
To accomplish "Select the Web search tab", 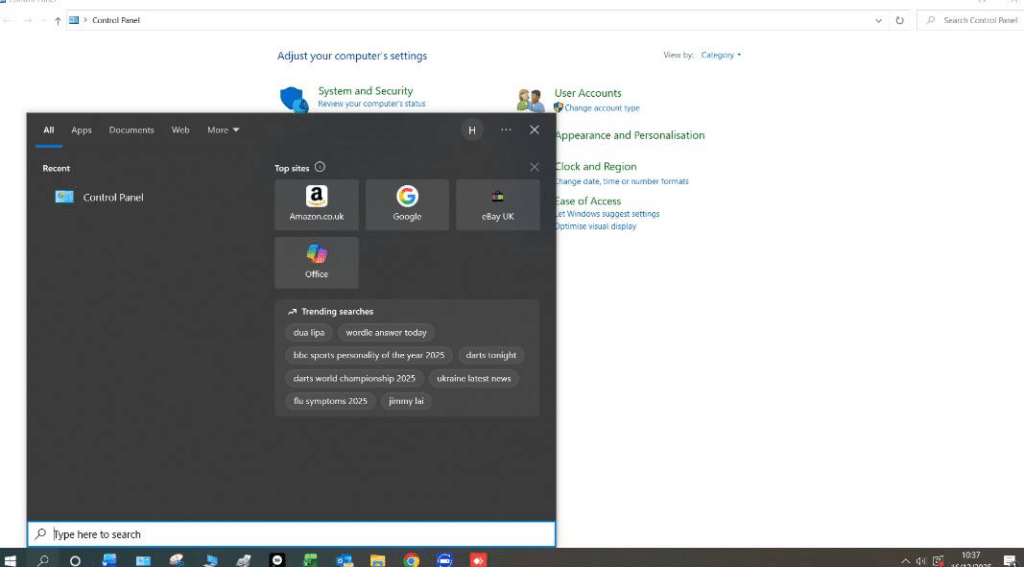I will (x=180, y=130).
